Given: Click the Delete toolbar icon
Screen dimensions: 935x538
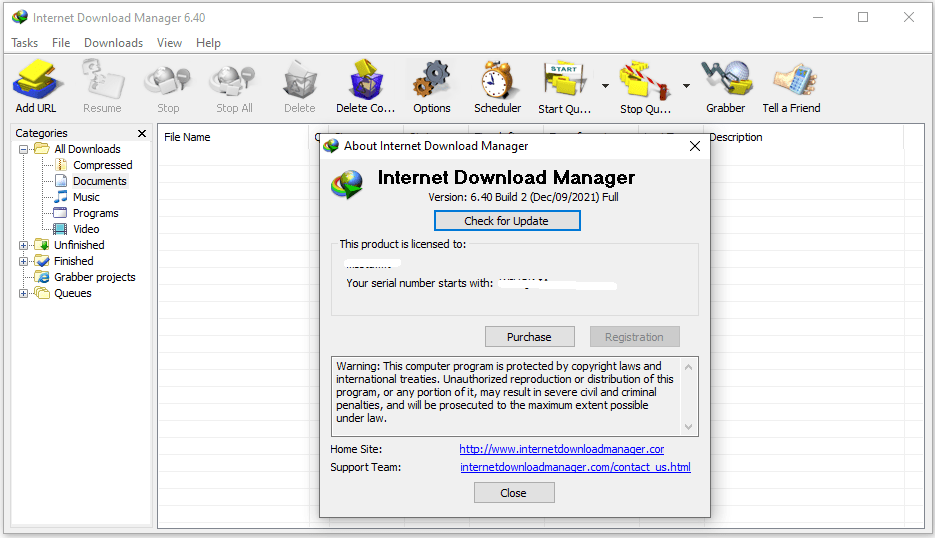Looking at the screenshot, I should pyautogui.click(x=299, y=79).
